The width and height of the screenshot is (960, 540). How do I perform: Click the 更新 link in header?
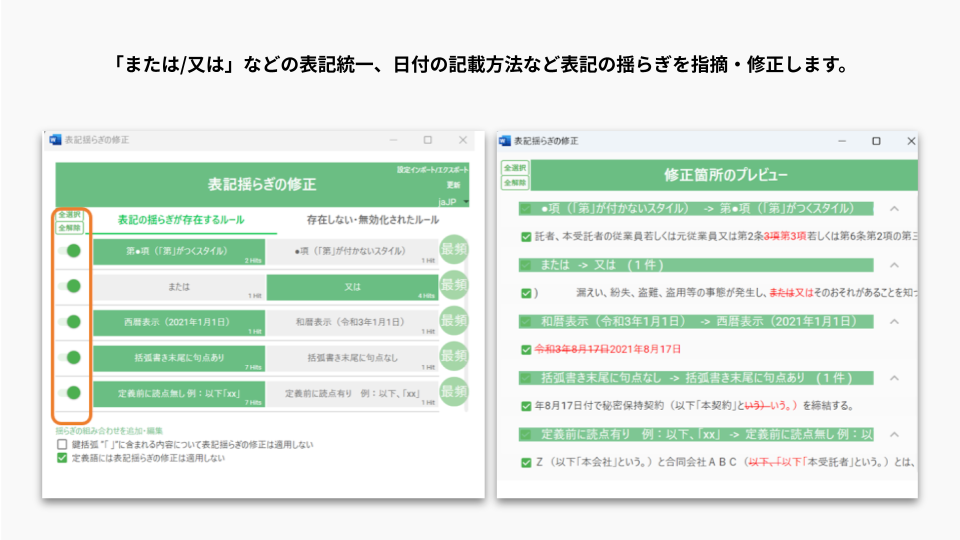click(x=453, y=185)
